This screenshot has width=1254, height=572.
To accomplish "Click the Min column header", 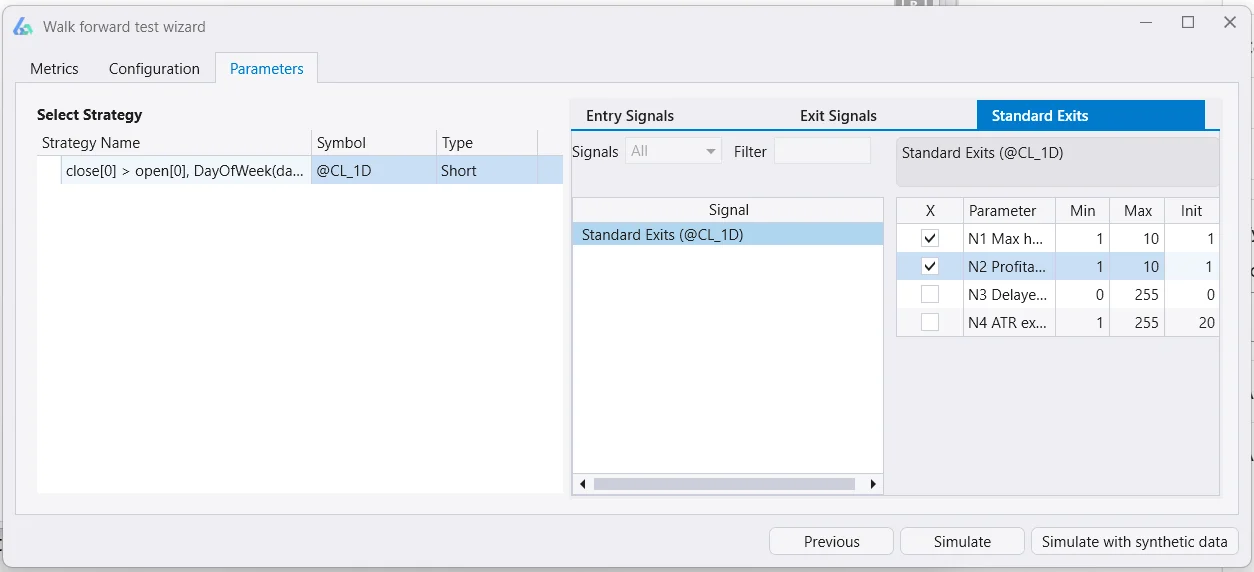I will [x=1082, y=211].
